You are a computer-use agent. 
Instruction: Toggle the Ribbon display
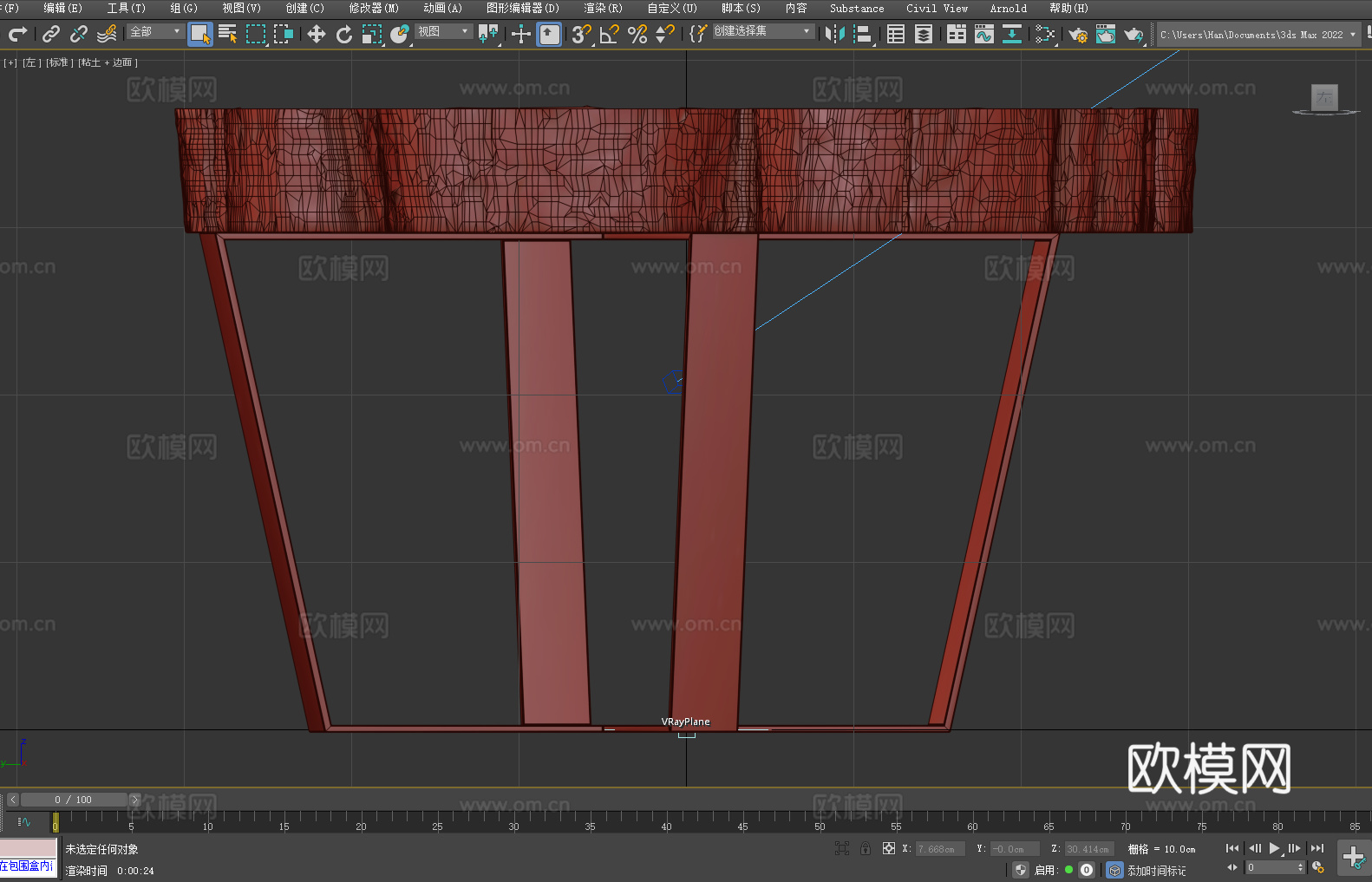[957, 34]
